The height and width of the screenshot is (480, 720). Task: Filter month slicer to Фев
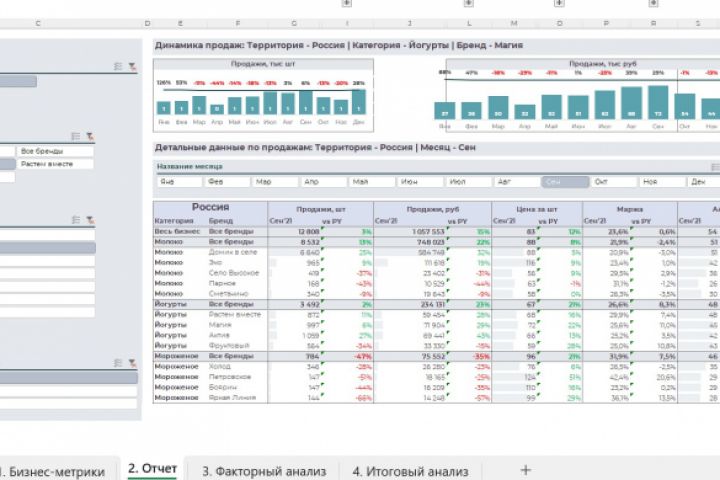pos(228,182)
